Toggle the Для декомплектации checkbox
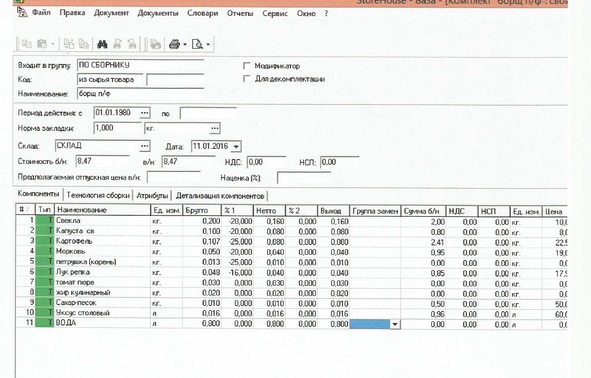This screenshot has width=591, height=378. point(247,79)
